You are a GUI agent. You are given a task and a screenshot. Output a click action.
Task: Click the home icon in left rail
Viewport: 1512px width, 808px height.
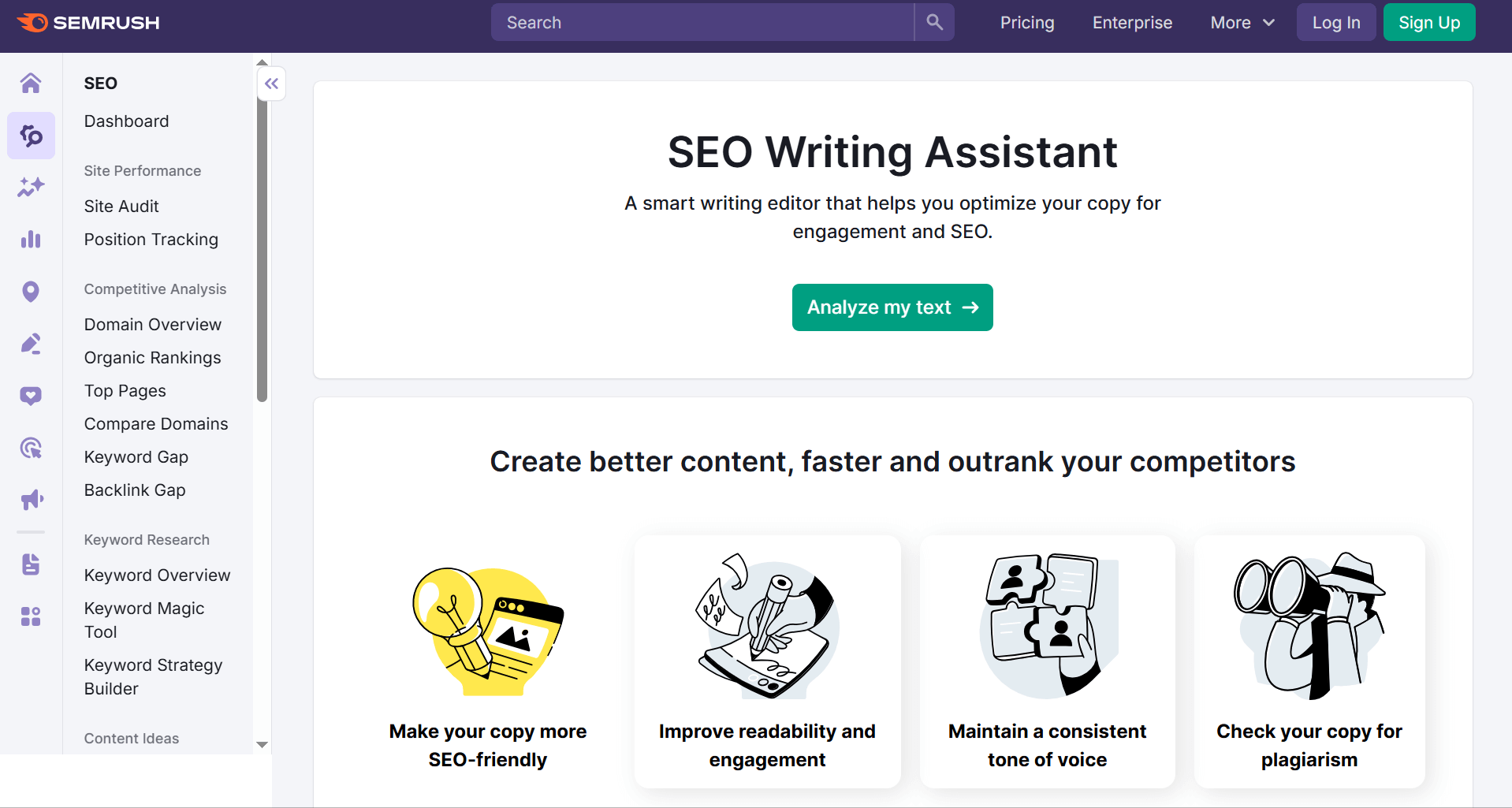[x=31, y=83]
